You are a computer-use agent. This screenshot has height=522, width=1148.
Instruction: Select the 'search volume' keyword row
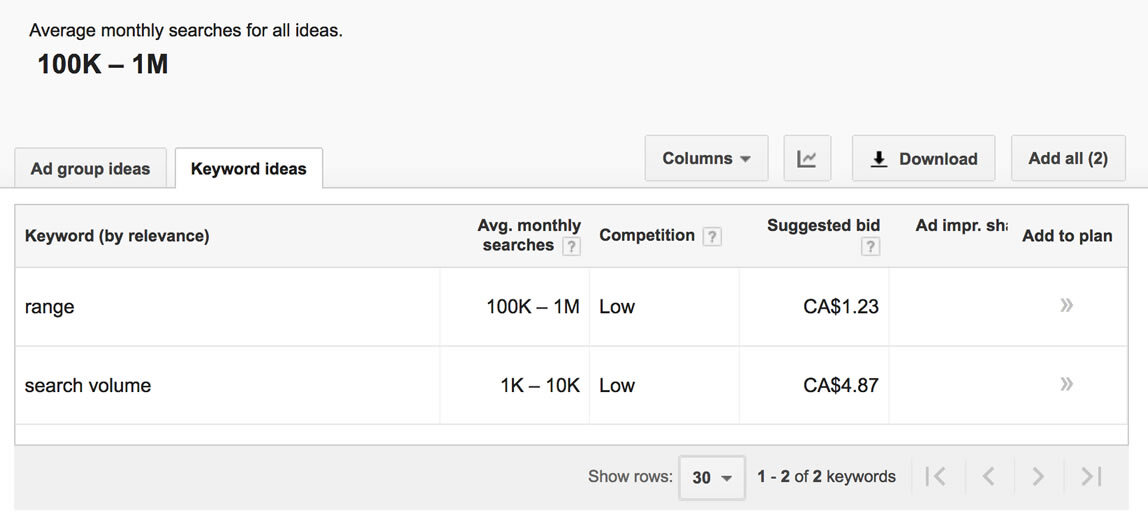click(x=88, y=386)
